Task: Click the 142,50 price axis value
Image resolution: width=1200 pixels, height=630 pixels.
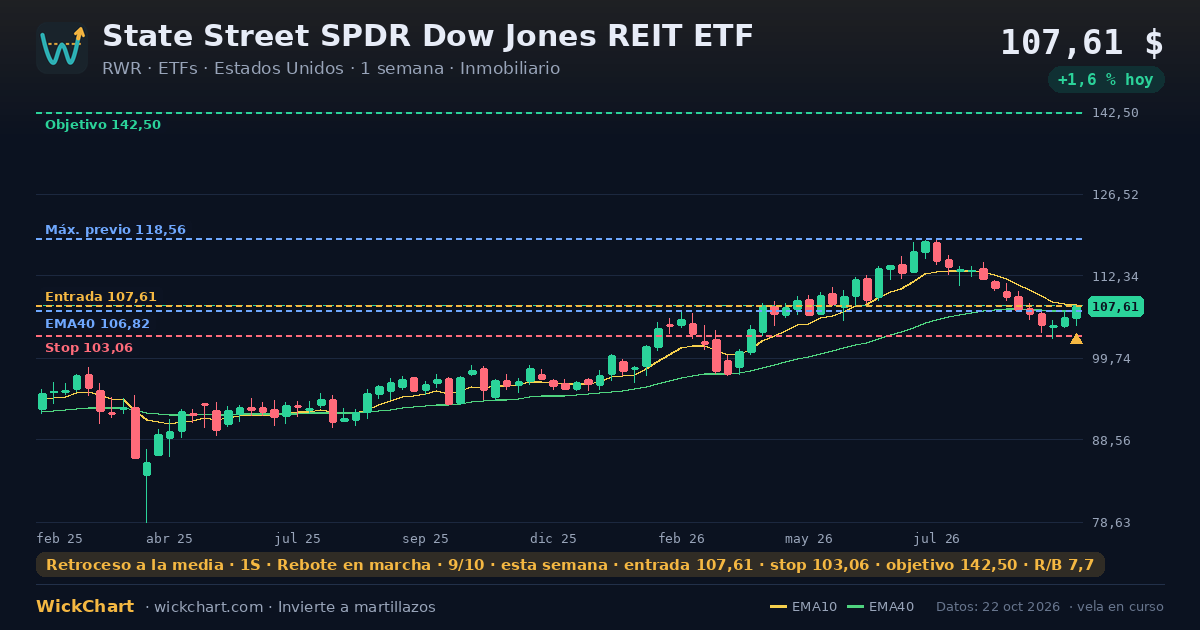Action: [x=1117, y=113]
